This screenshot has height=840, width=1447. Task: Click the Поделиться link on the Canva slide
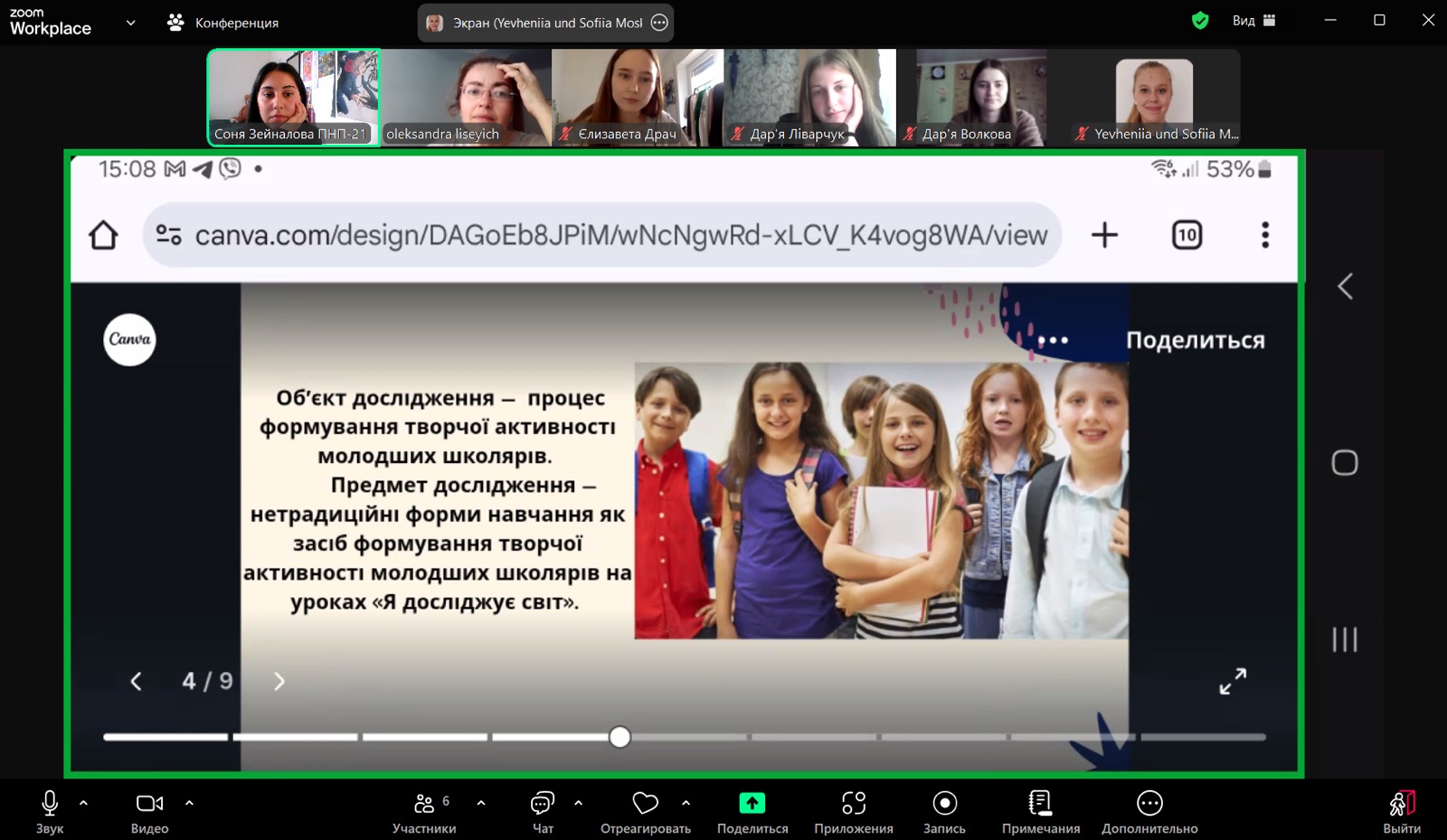tap(1196, 341)
